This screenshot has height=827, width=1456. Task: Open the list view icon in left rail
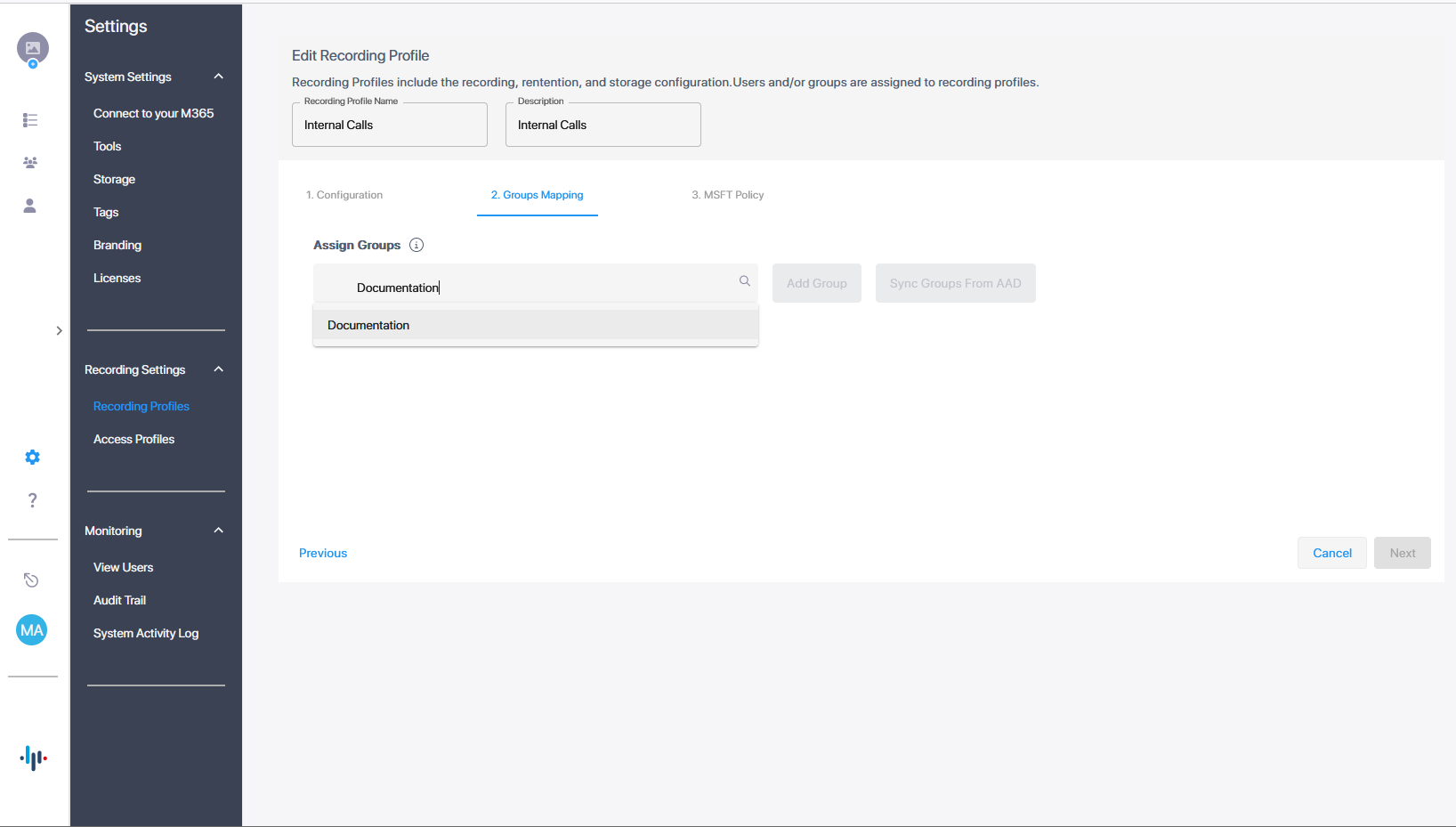pyautogui.click(x=30, y=120)
